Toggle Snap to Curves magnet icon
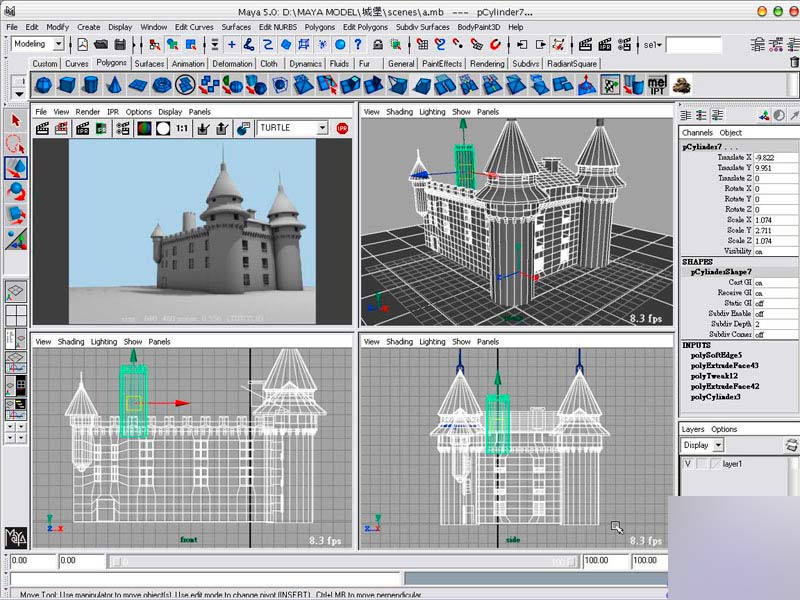This screenshot has width=800, height=600. [440, 45]
